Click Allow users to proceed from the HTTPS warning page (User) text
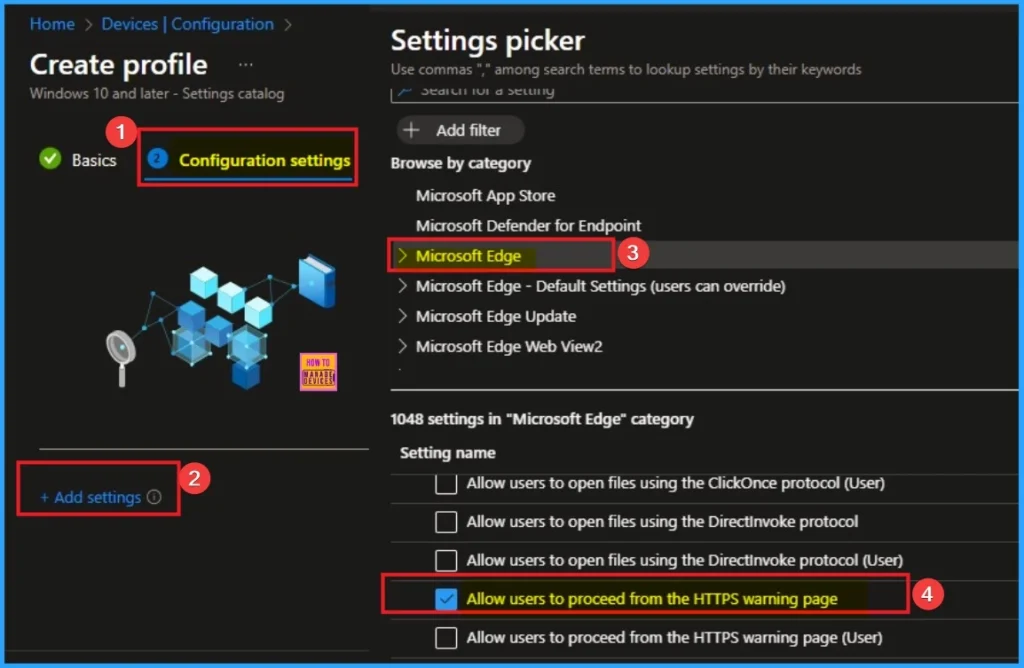The image size is (1024, 668). coord(675,637)
